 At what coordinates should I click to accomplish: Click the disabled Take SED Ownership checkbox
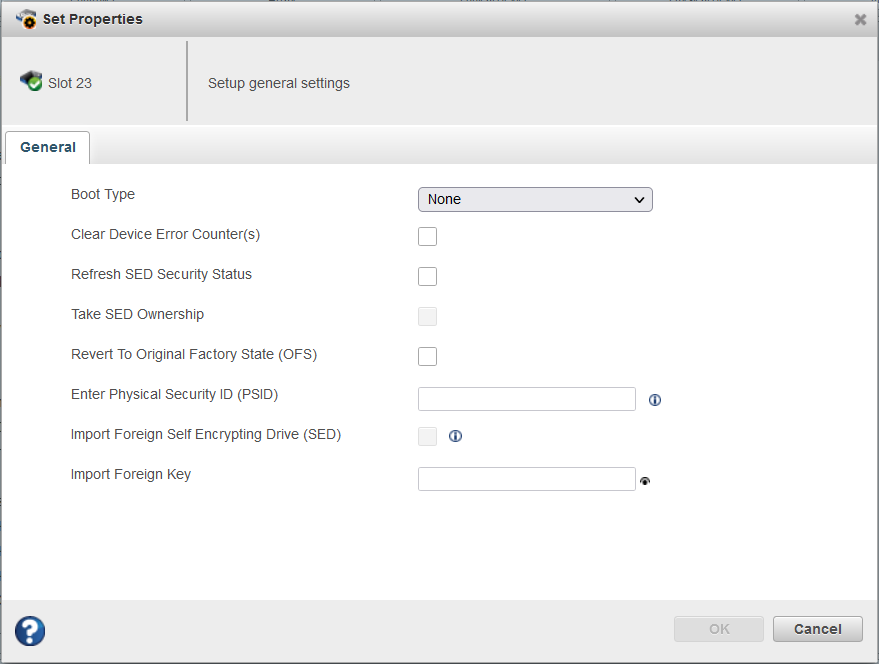pos(427,316)
